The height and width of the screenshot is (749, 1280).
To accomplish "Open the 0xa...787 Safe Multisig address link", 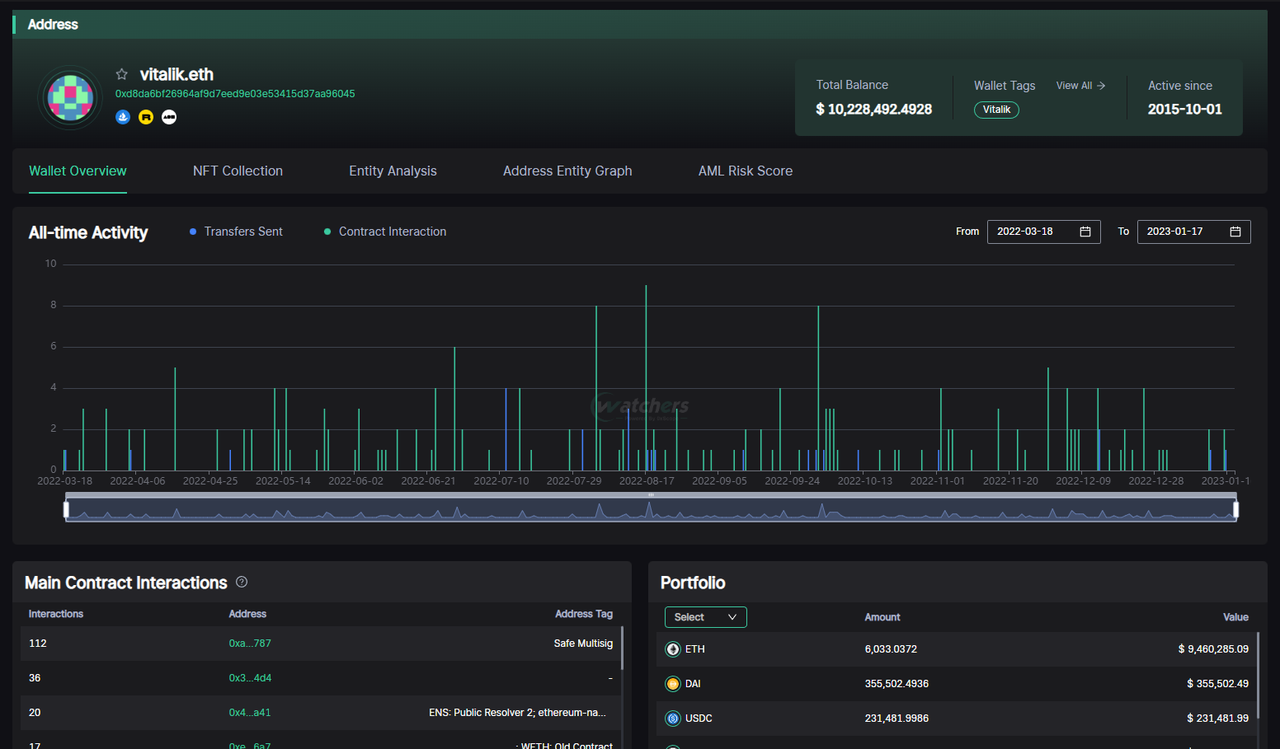I will click(250, 643).
